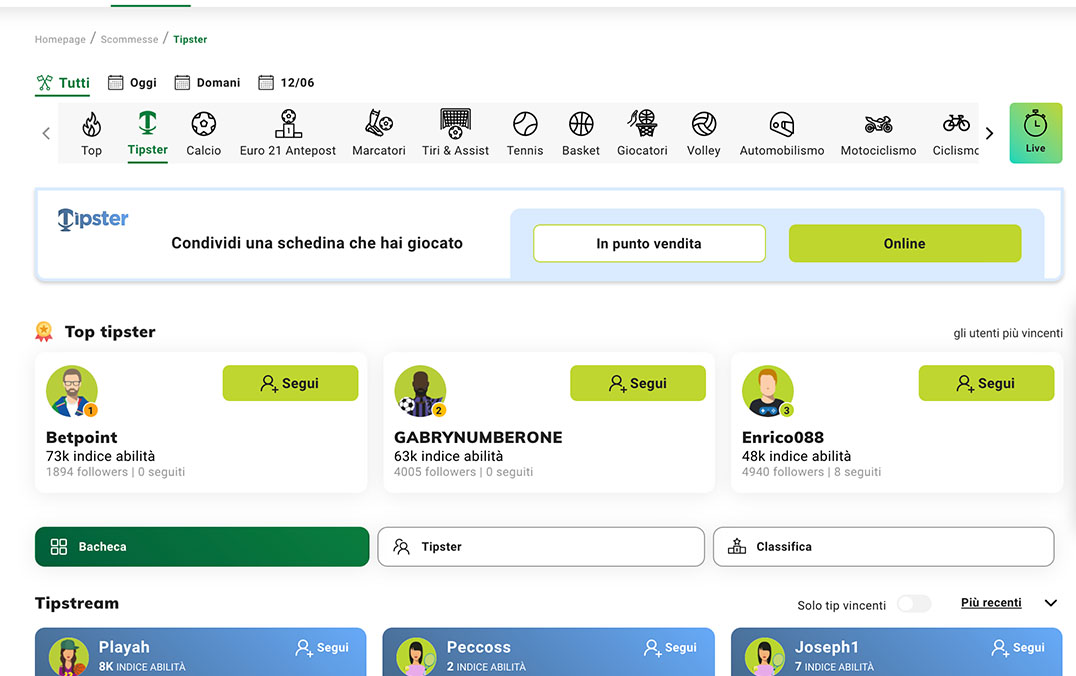1076x676 pixels.
Task: Go to Scommesse breadcrumb link
Action: (129, 40)
